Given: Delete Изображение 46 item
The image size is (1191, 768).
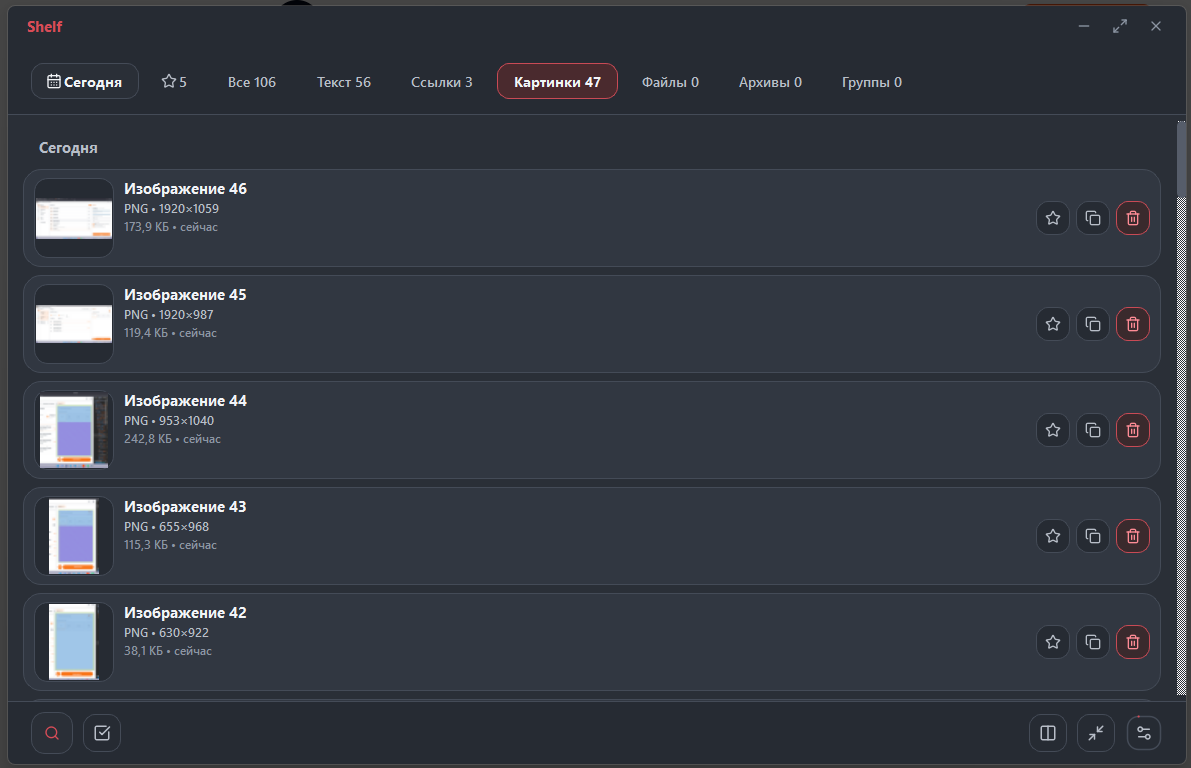Looking at the screenshot, I should pyautogui.click(x=1133, y=218).
